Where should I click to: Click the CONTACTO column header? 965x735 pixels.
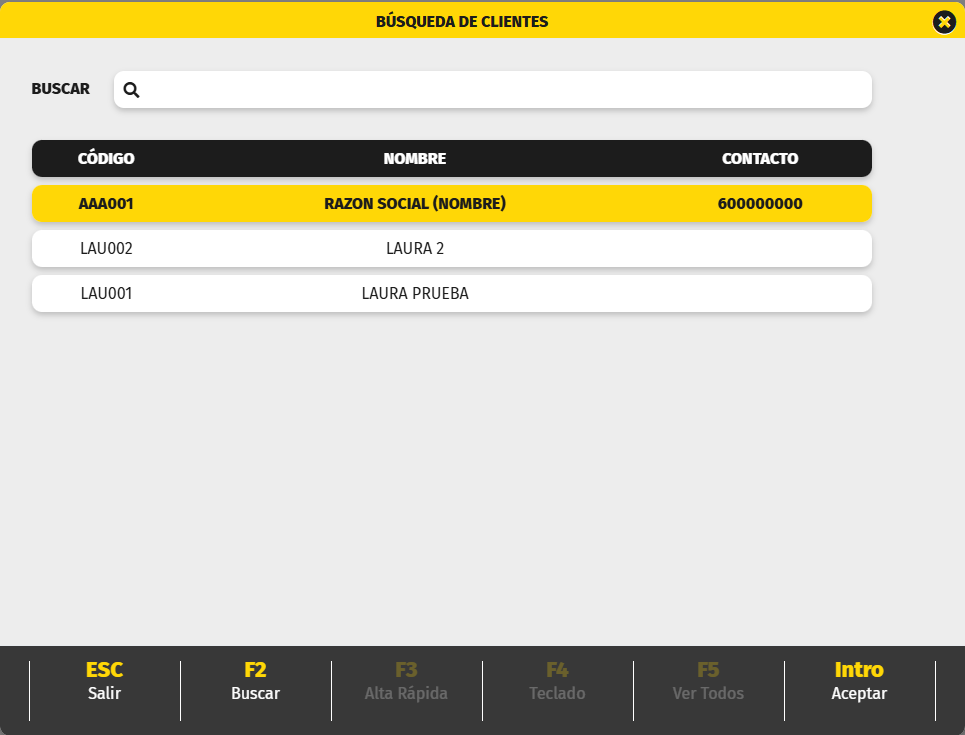coord(760,159)
